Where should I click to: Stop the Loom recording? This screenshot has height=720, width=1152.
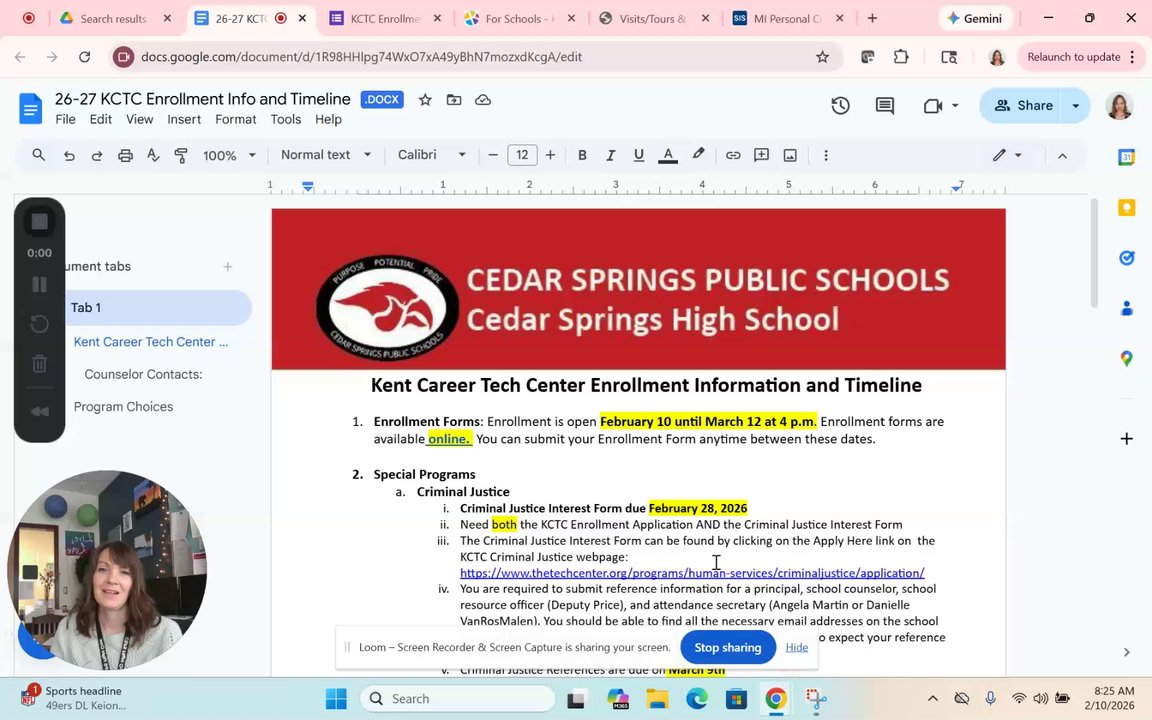40,221
